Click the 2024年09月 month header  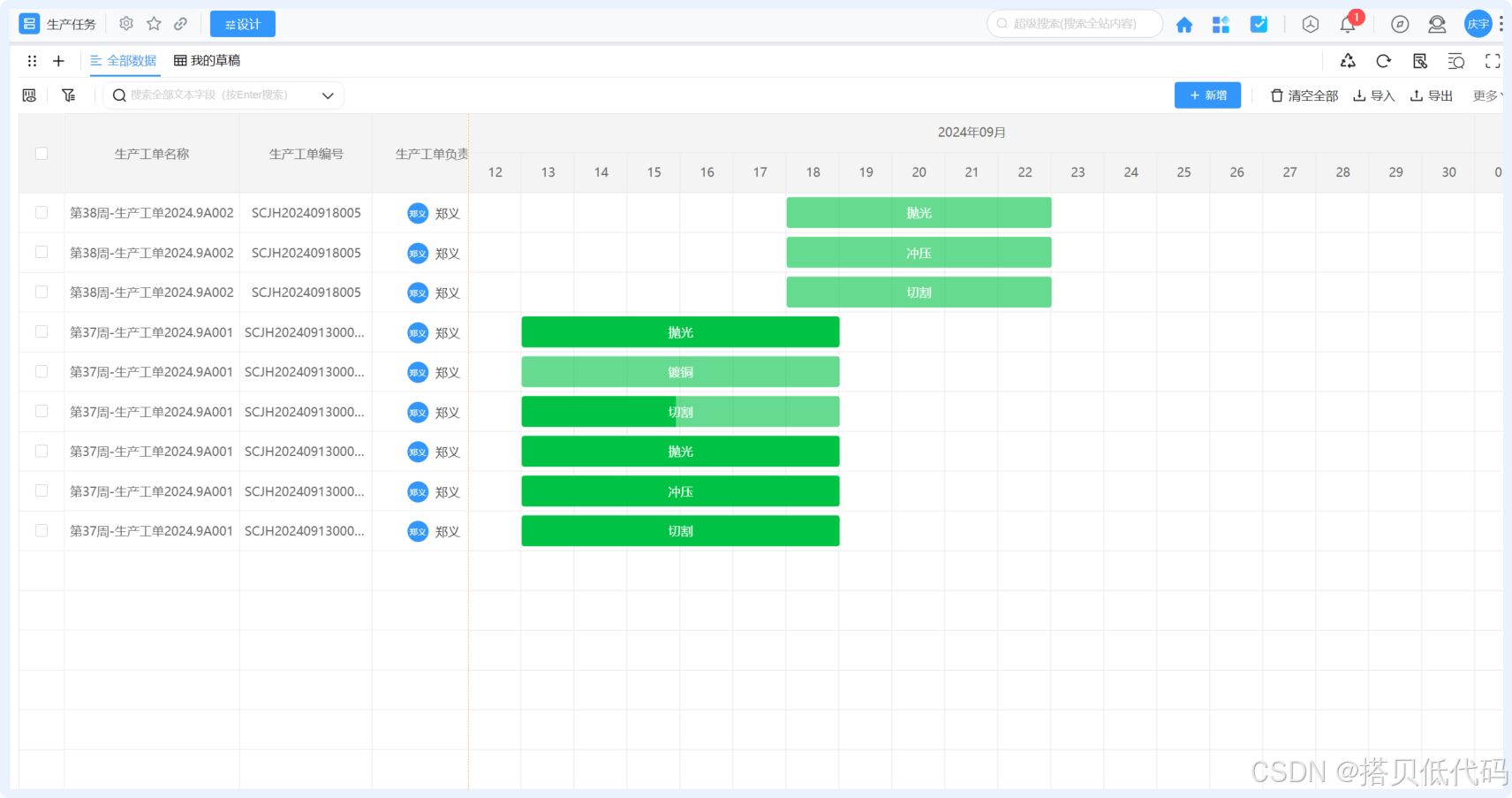click(x=971, y=133)
